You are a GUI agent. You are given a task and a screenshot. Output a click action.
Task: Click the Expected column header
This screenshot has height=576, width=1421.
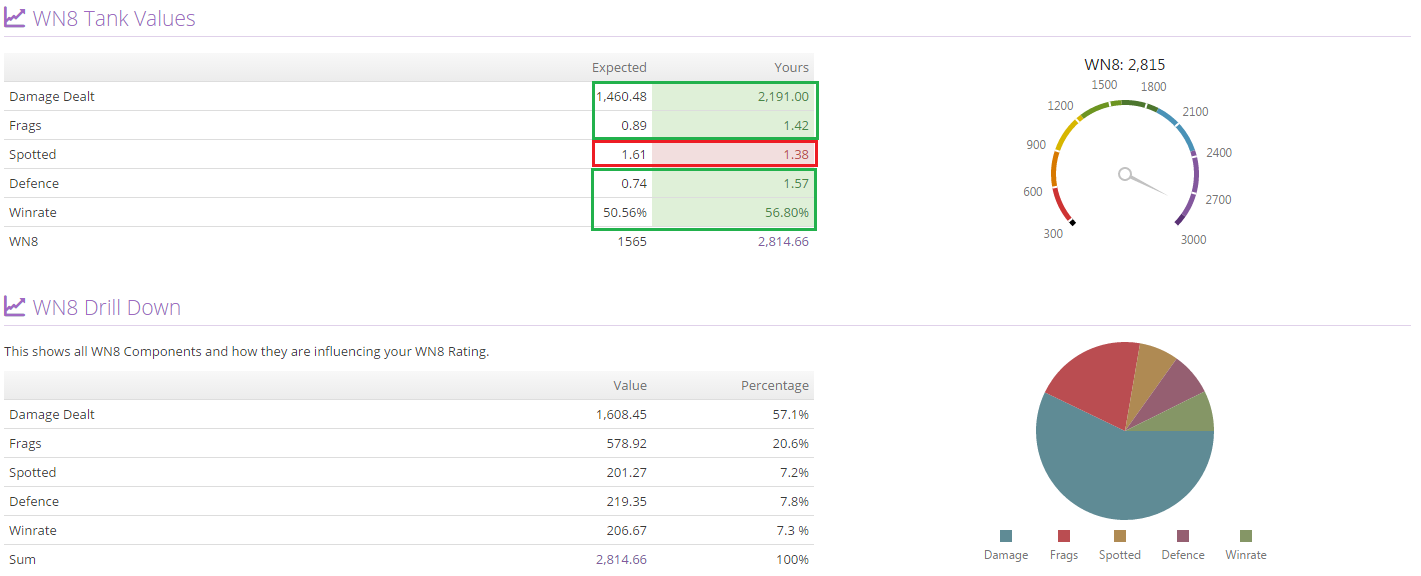(x=619, y=67)
